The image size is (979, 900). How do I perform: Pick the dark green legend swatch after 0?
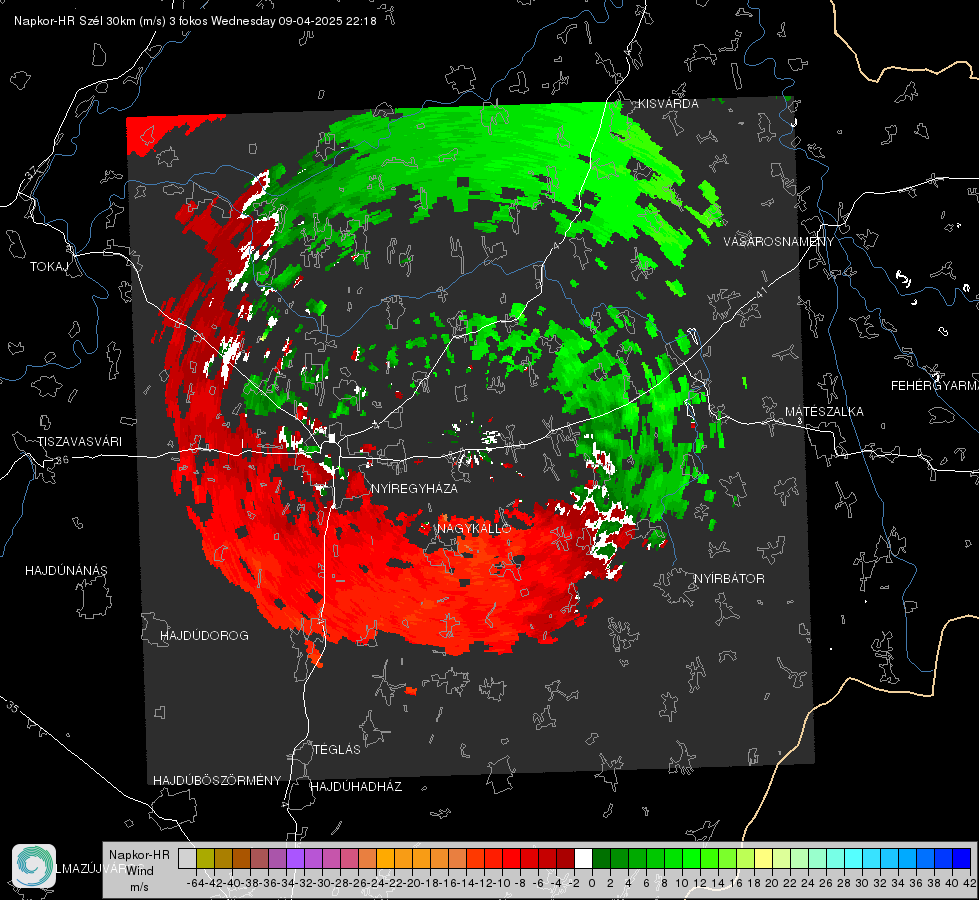point(601,858)
